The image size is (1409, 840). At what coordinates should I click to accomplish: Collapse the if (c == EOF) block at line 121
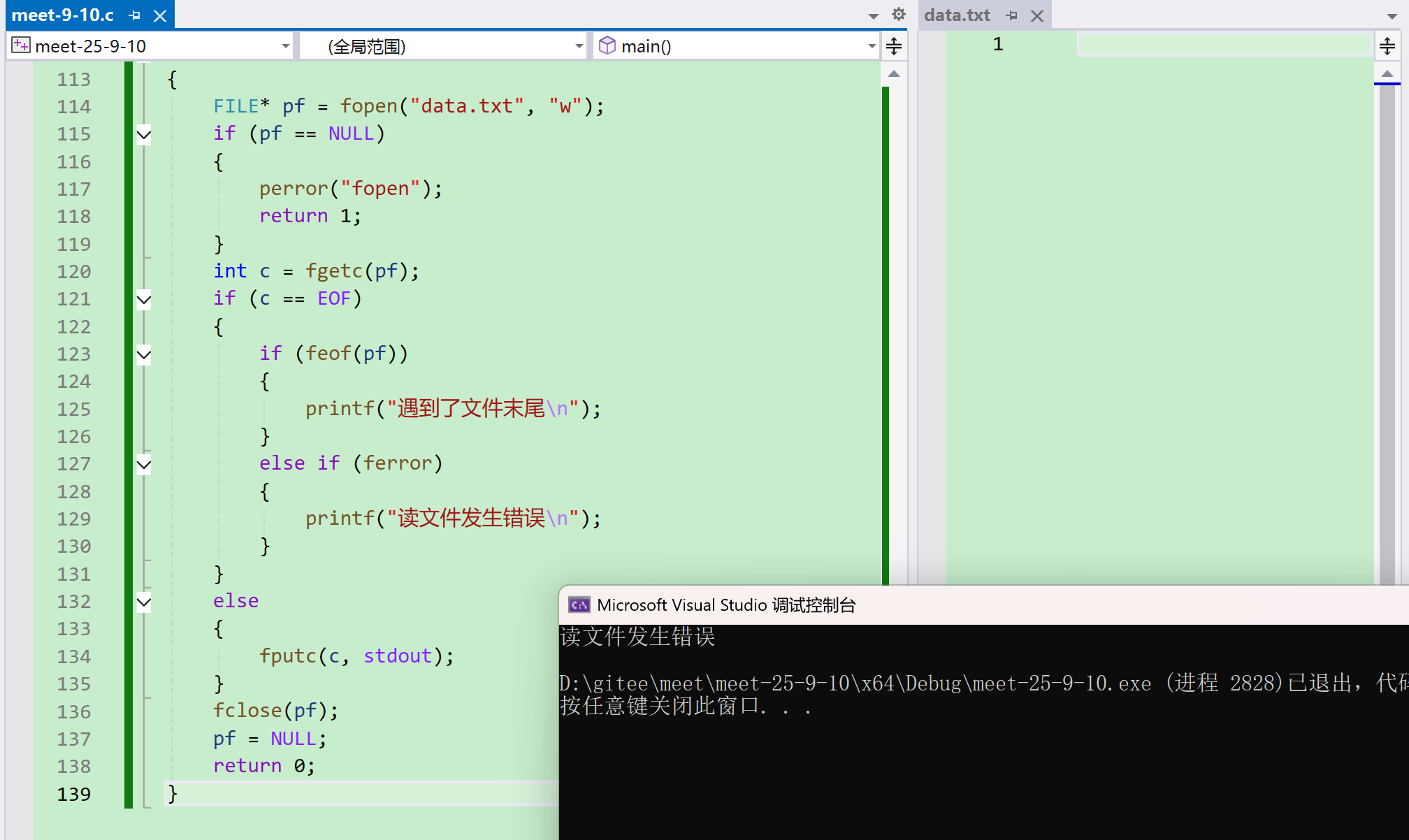pos(144,300)
